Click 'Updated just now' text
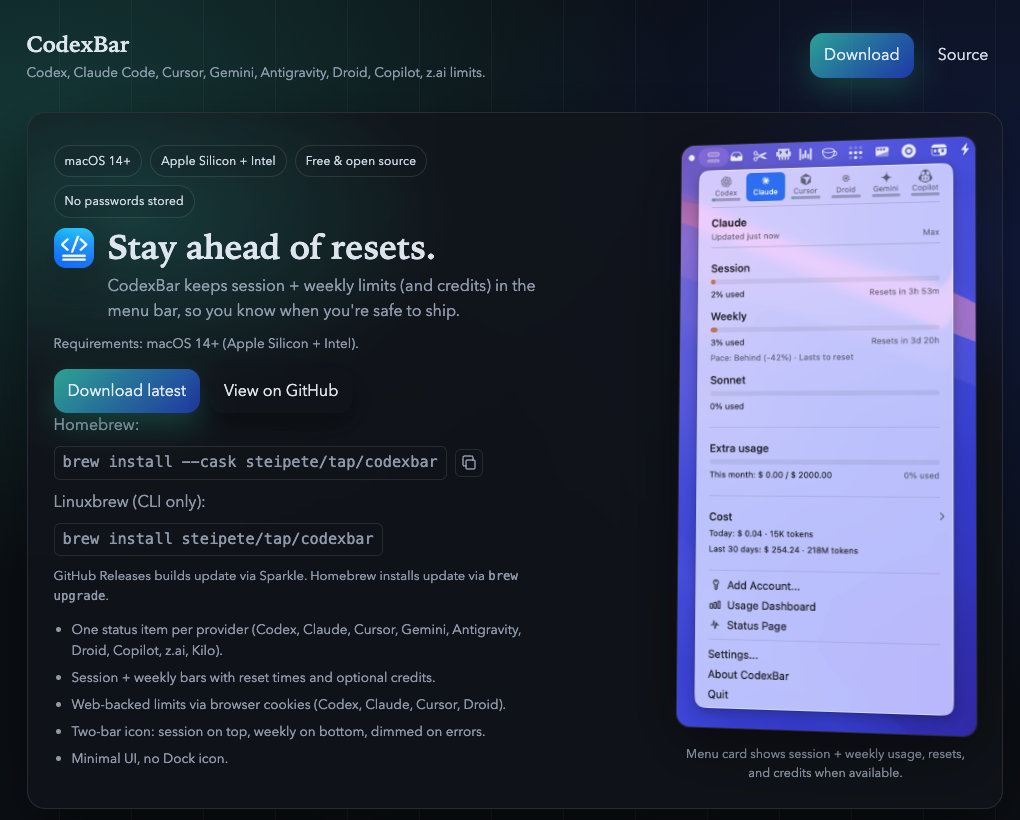This screenshot has width=1020, height=820. point(745,236)
